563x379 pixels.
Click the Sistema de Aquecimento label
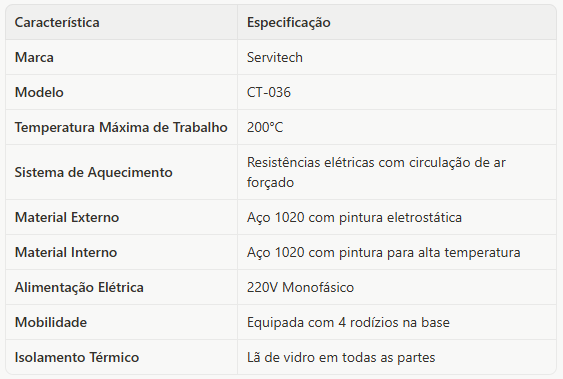93,172
